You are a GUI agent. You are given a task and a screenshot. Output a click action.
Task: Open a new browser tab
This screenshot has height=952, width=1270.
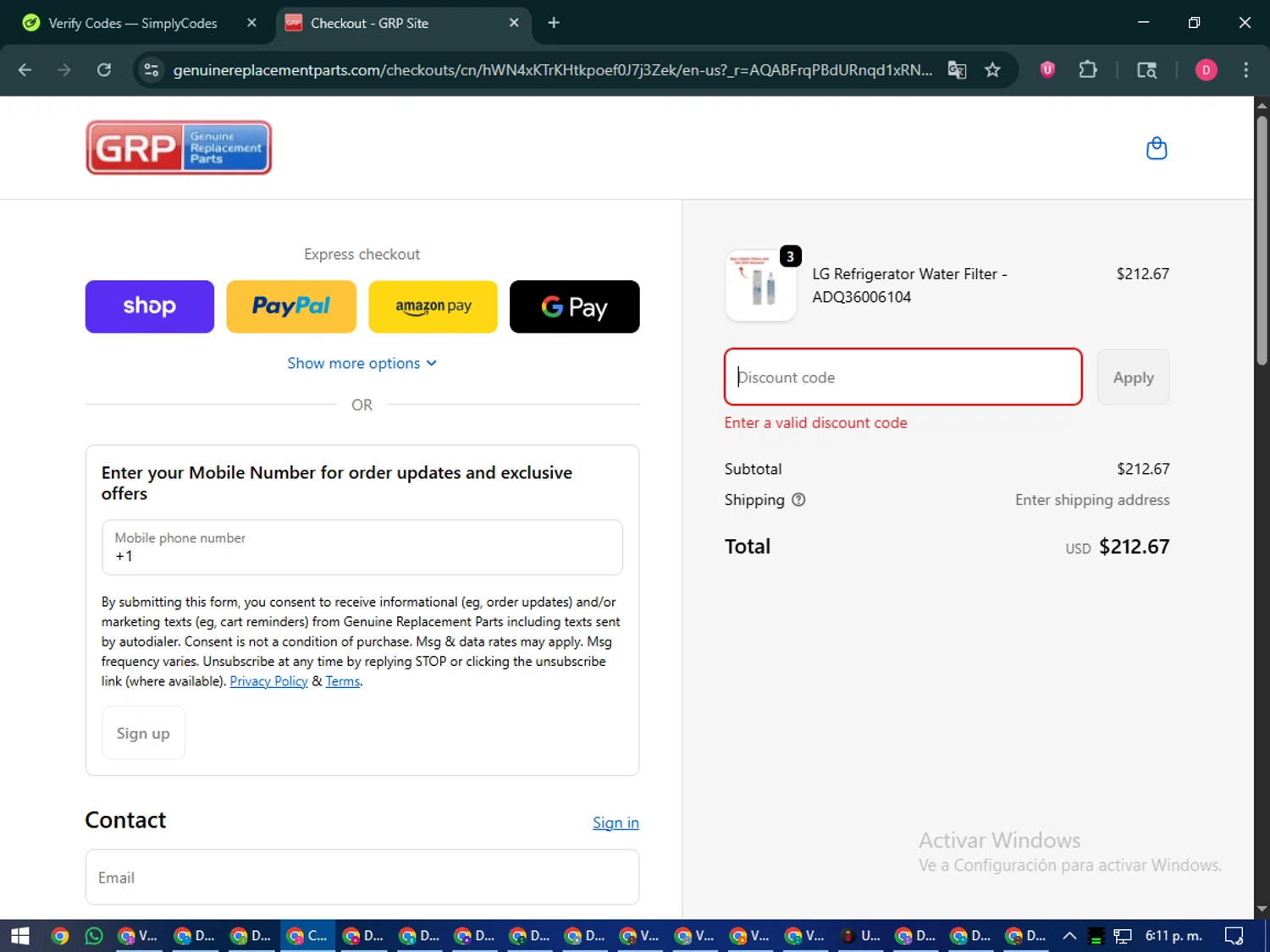click(554, 23)
